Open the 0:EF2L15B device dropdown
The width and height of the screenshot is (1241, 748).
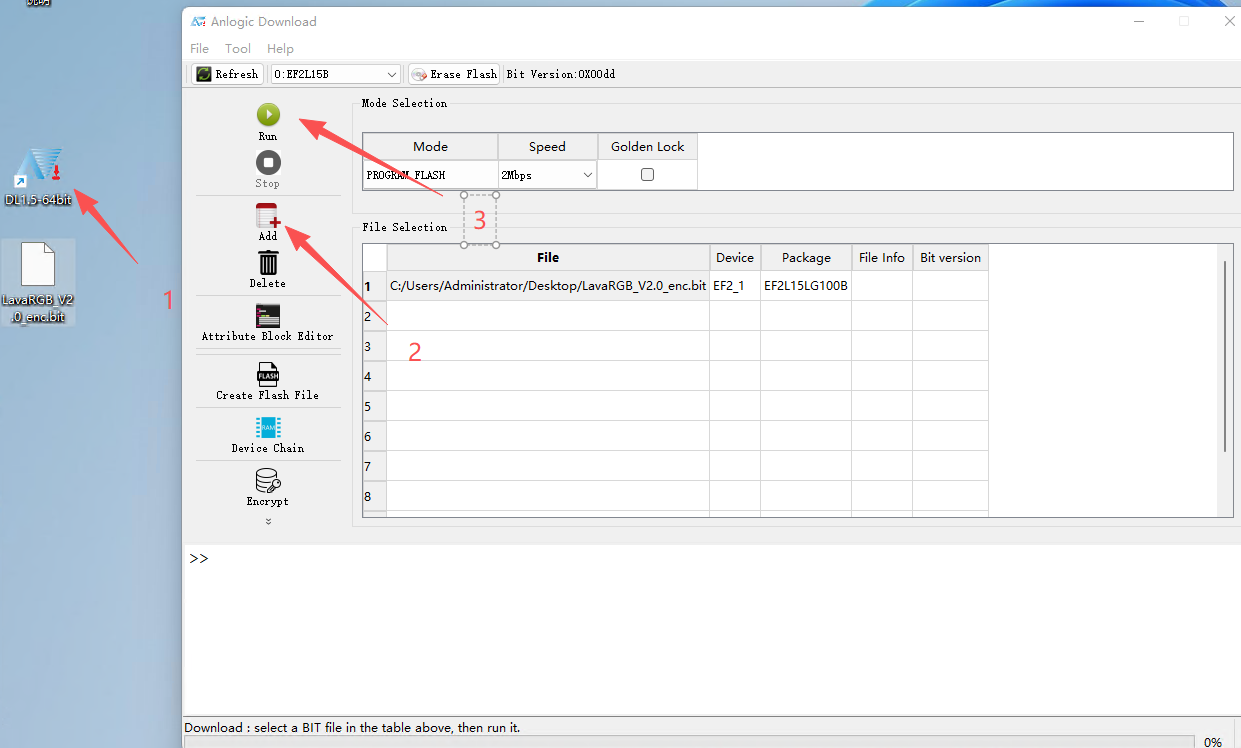tap(336, 74)
